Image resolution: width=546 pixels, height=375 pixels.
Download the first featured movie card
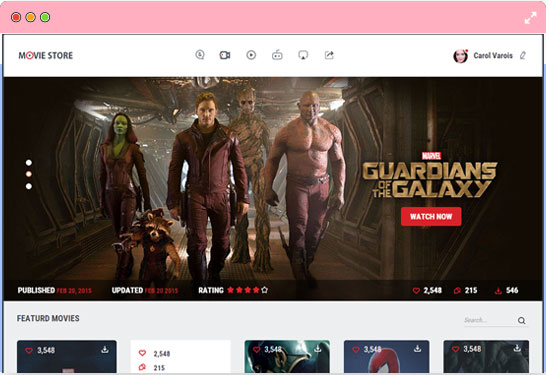[x=105, y=349]
